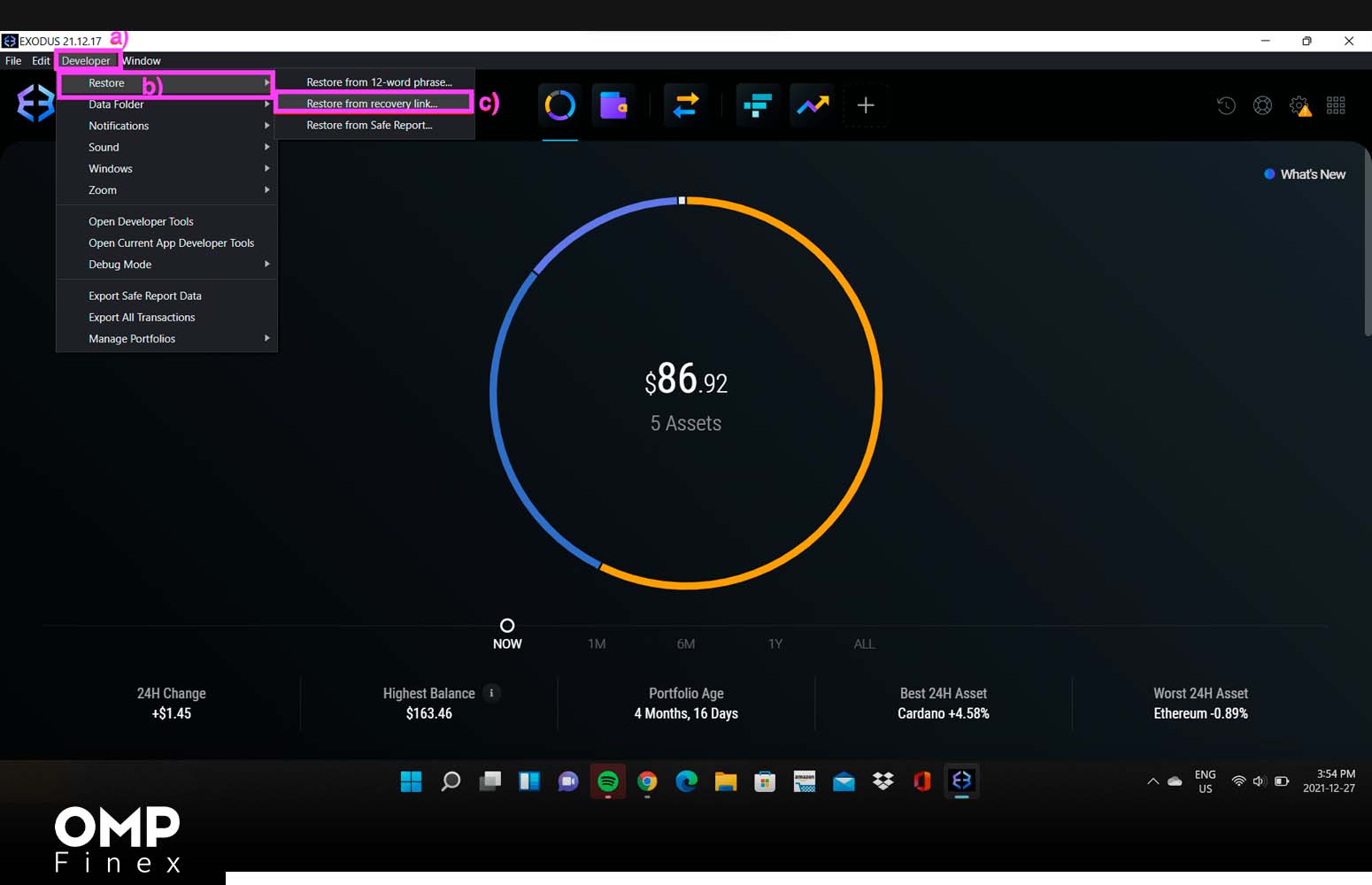
Task: Open Microsoft Edge from the taskbar
Action: [x=686, y=781]
